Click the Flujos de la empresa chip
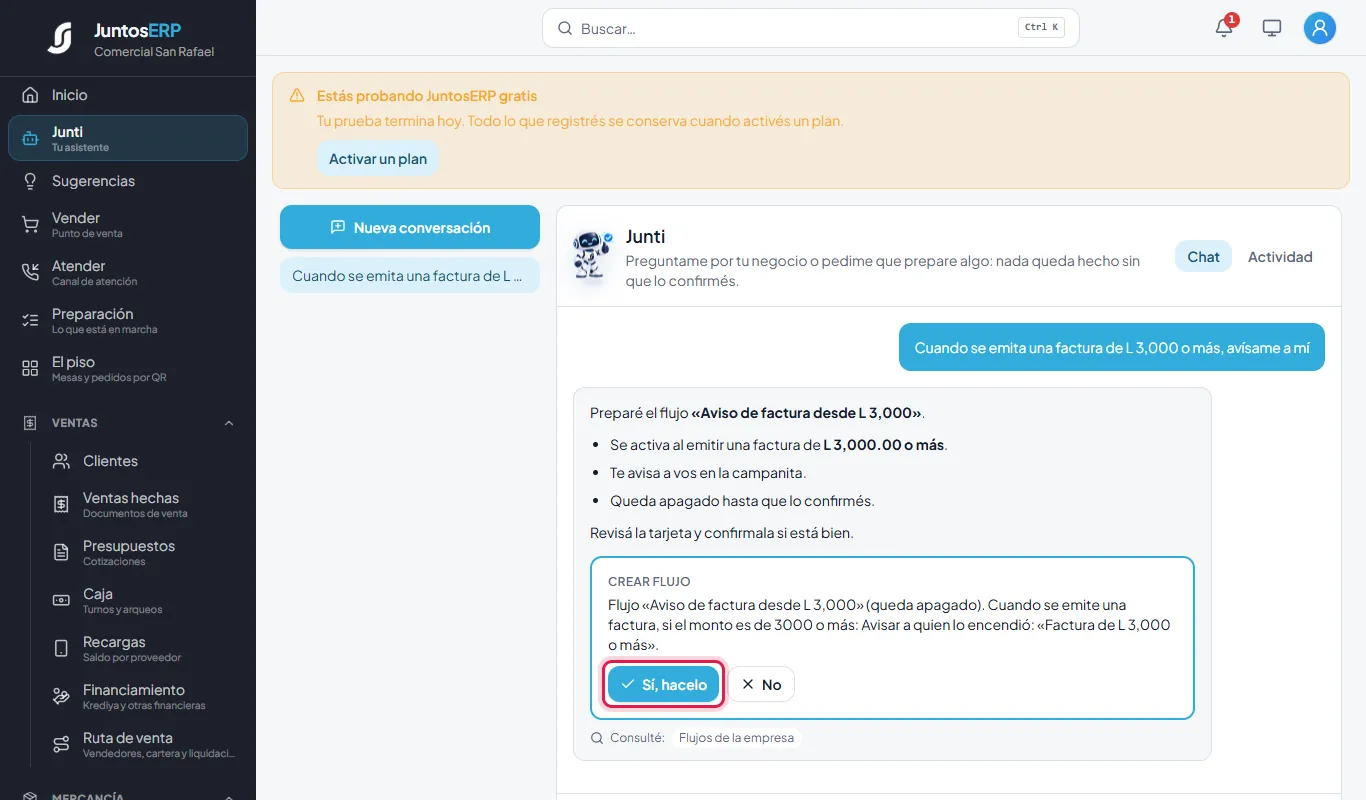The image size is (1366, 800). 736,738
